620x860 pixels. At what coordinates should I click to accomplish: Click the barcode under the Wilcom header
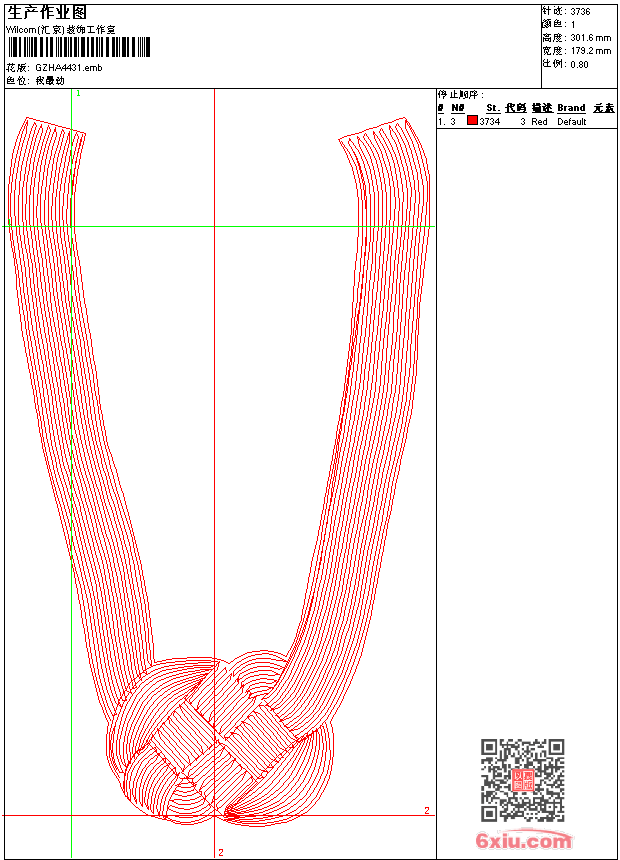pyautogui.click(x=79, y=47)
